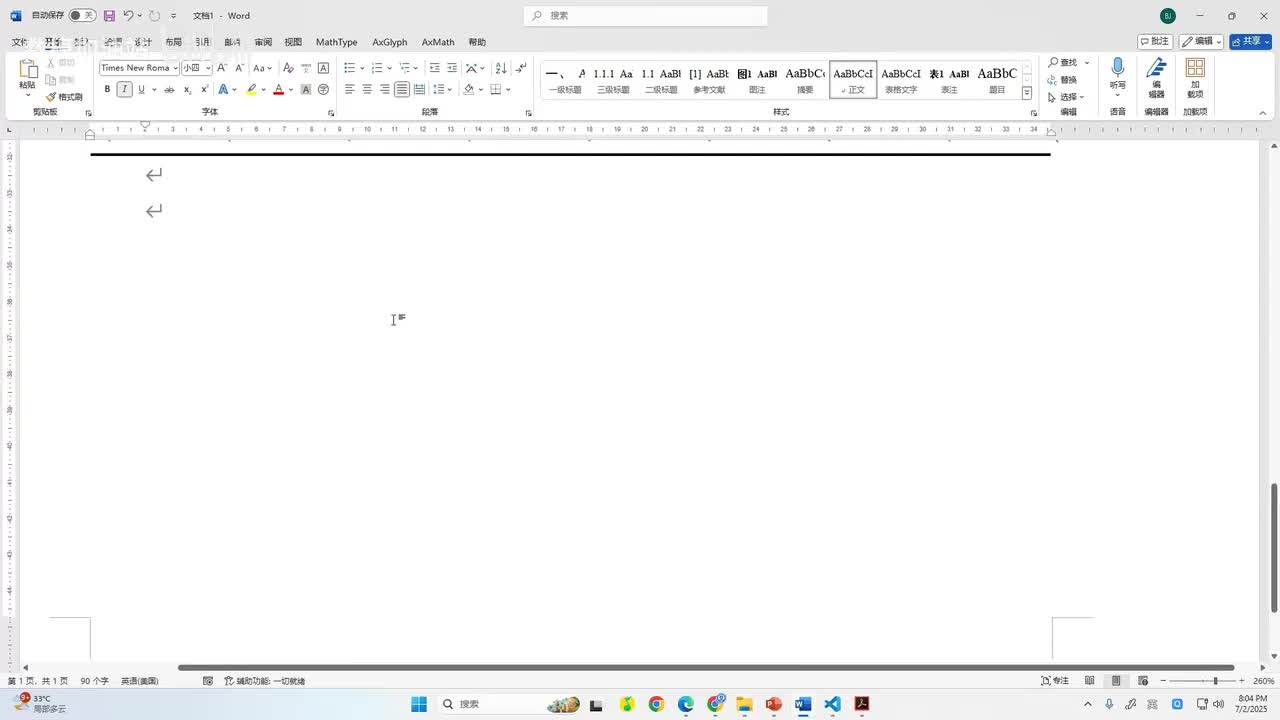The image size is (1280, 720).
Task: Apply the text highlight color
Action: [252, 90]
